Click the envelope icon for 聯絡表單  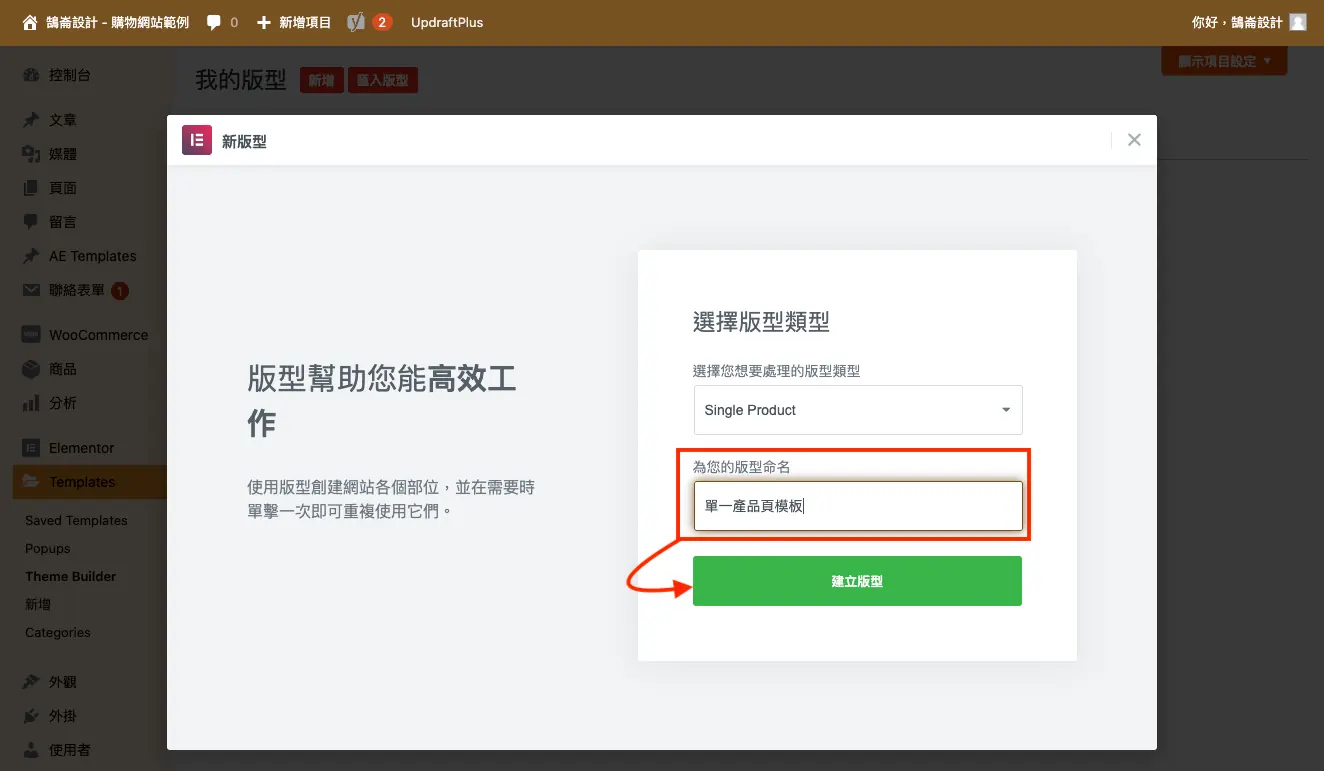[x=31, y=290]
